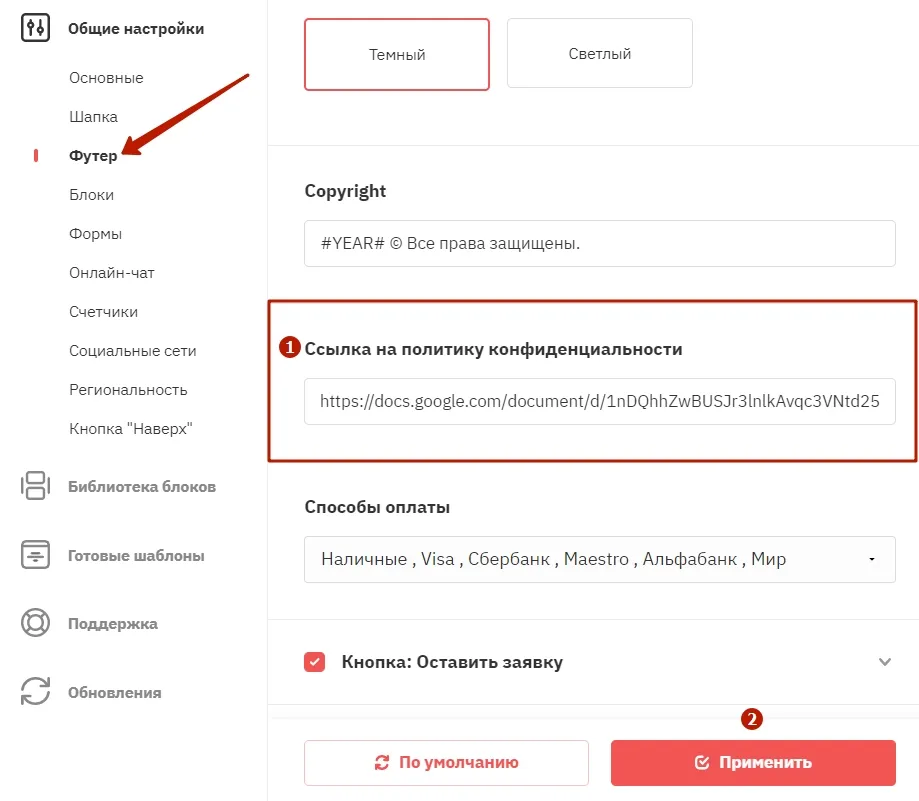Open the Поддержка lifebuoy icon
Viewport: 919px width, 801px height.
pos(35,623)
